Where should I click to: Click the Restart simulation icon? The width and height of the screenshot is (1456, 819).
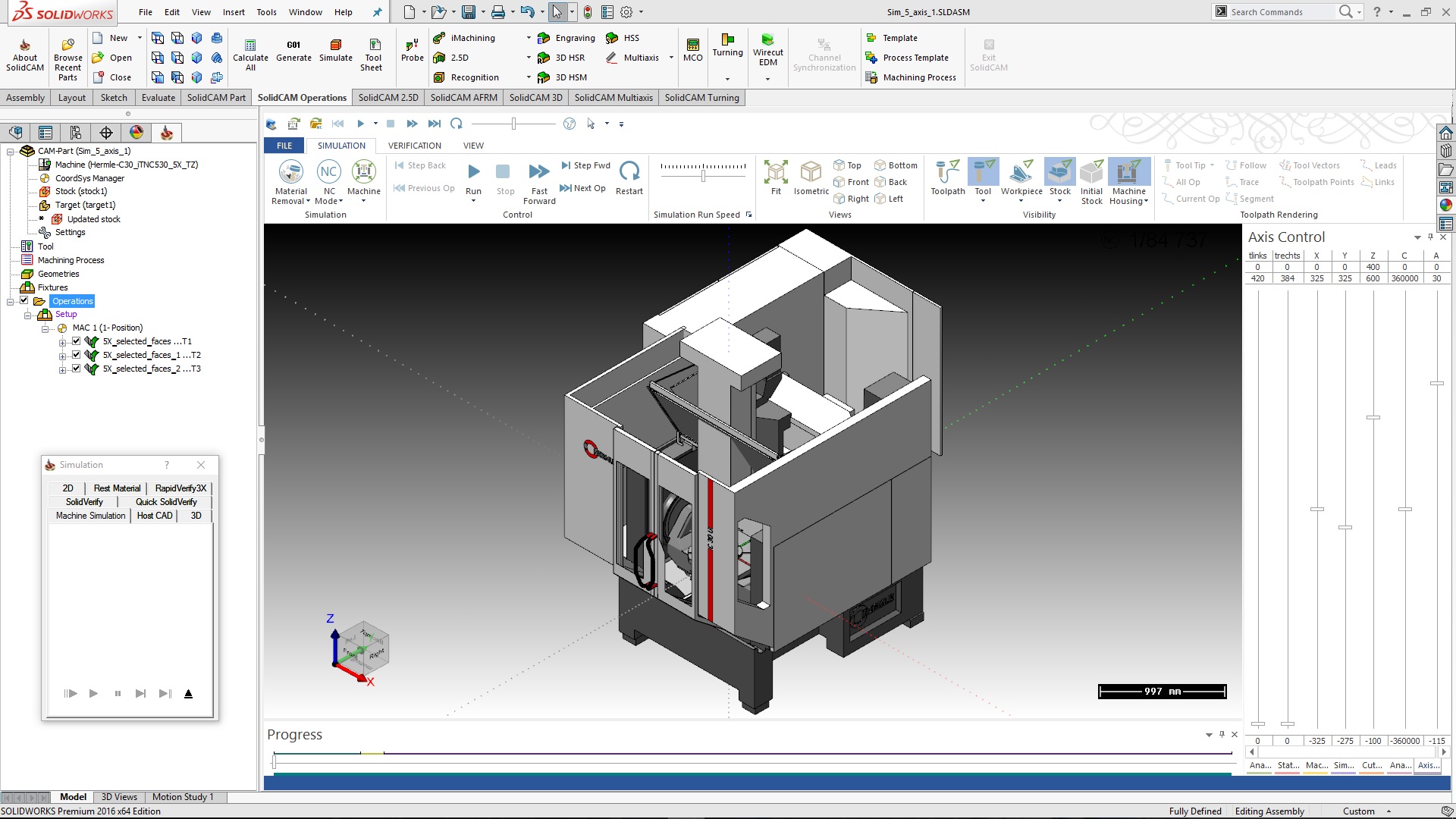coord(629,179)
